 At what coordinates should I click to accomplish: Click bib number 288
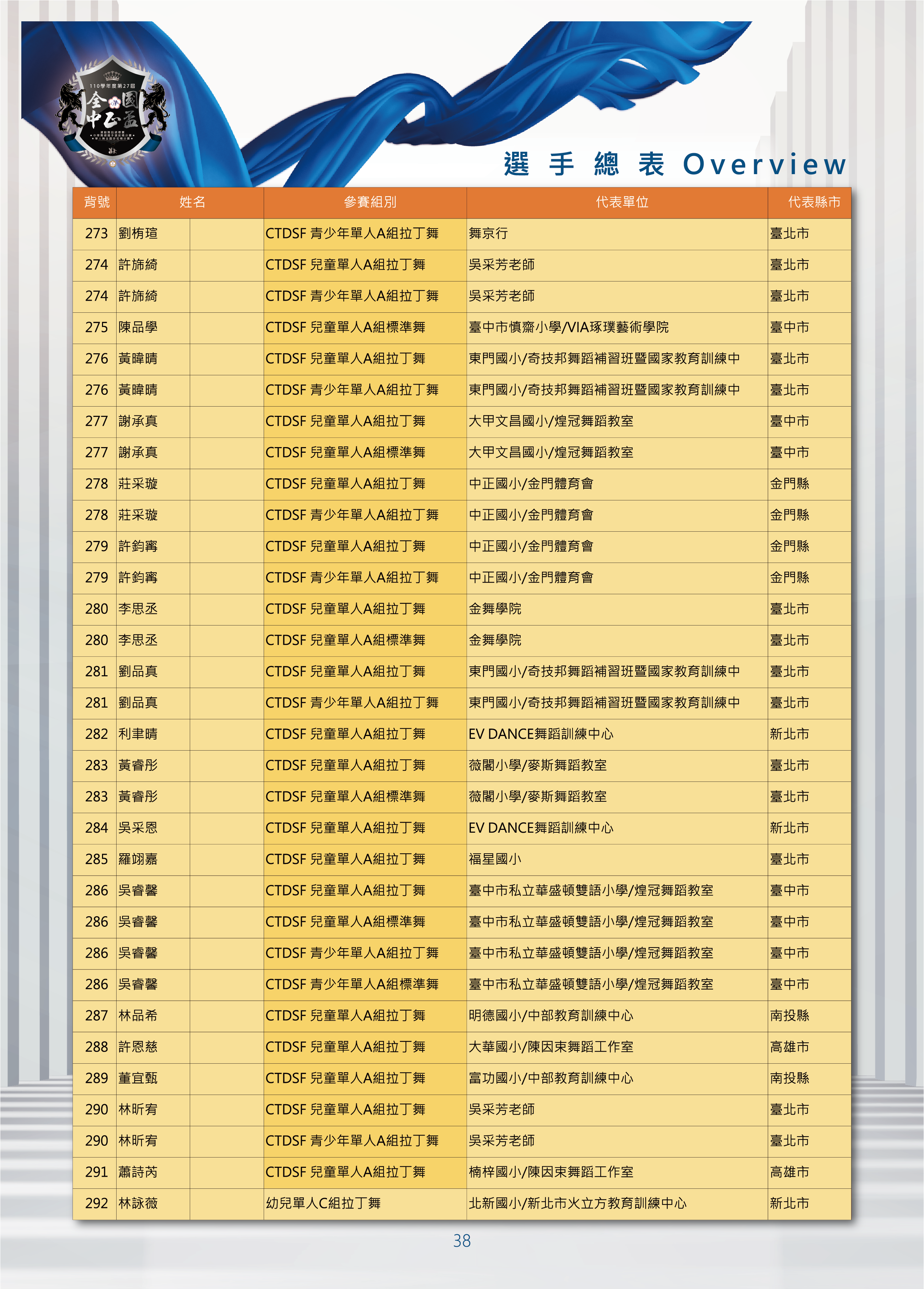click(97, 1047)
